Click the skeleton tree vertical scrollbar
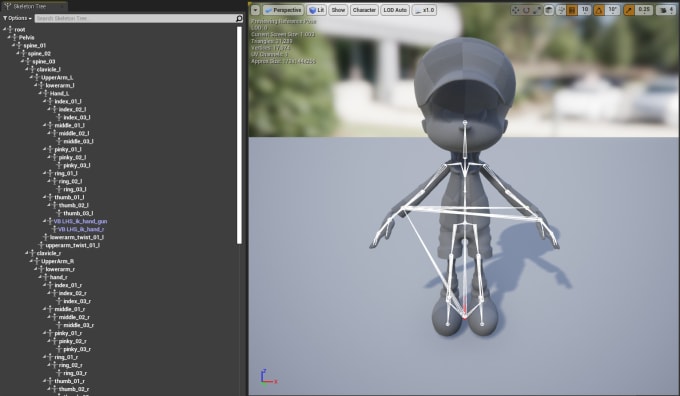Viewport: 680px width, 396px height. (x=239, y=135)
